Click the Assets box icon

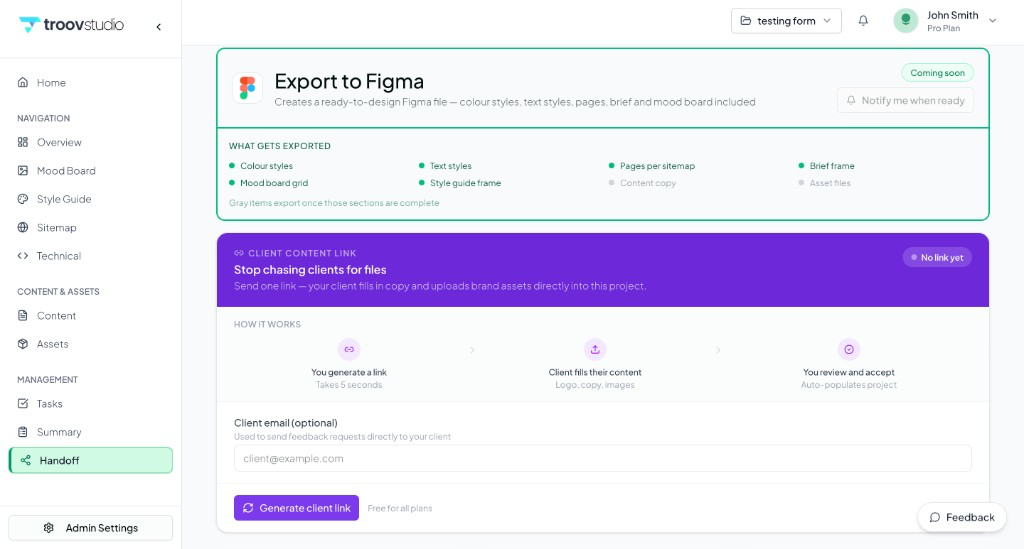point(23,344)
